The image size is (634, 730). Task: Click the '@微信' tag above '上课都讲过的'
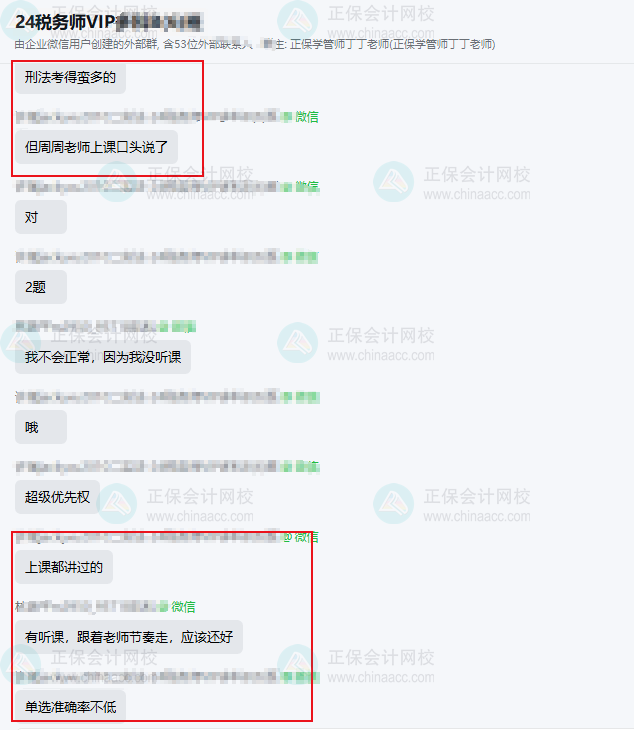(301, 537)
